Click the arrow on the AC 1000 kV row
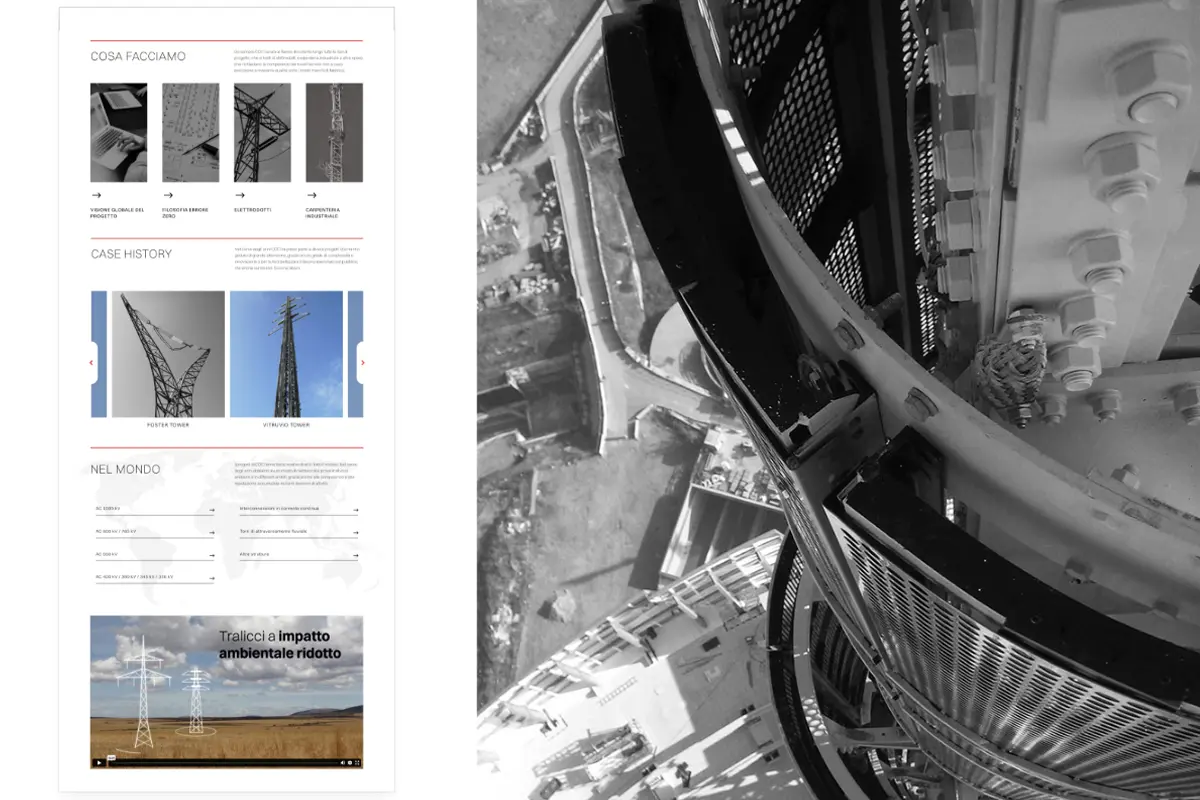1200x800 pixels. [x=211, y=510]
